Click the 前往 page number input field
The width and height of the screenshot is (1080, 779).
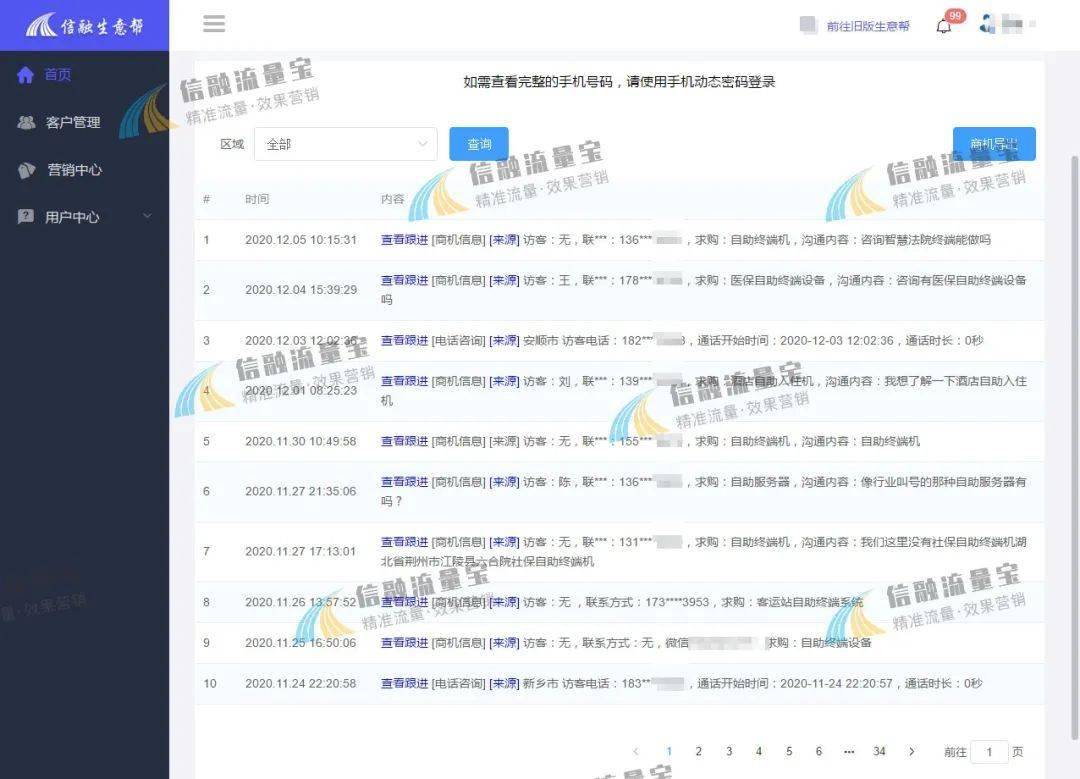(989, 751)
